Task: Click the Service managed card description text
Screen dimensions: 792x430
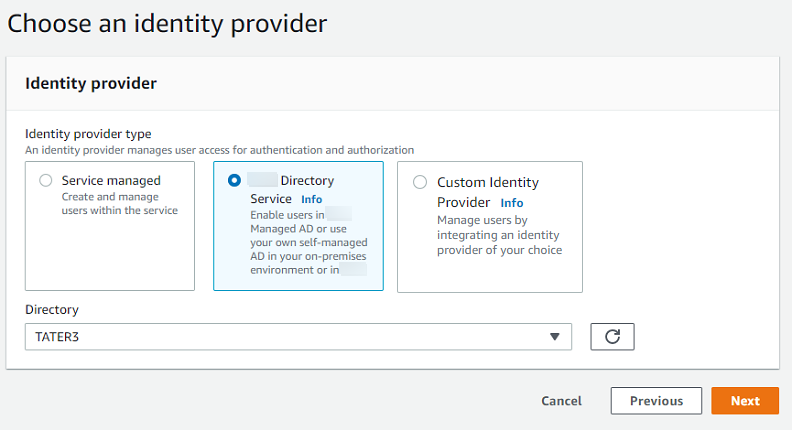Action: pos(119,203)
